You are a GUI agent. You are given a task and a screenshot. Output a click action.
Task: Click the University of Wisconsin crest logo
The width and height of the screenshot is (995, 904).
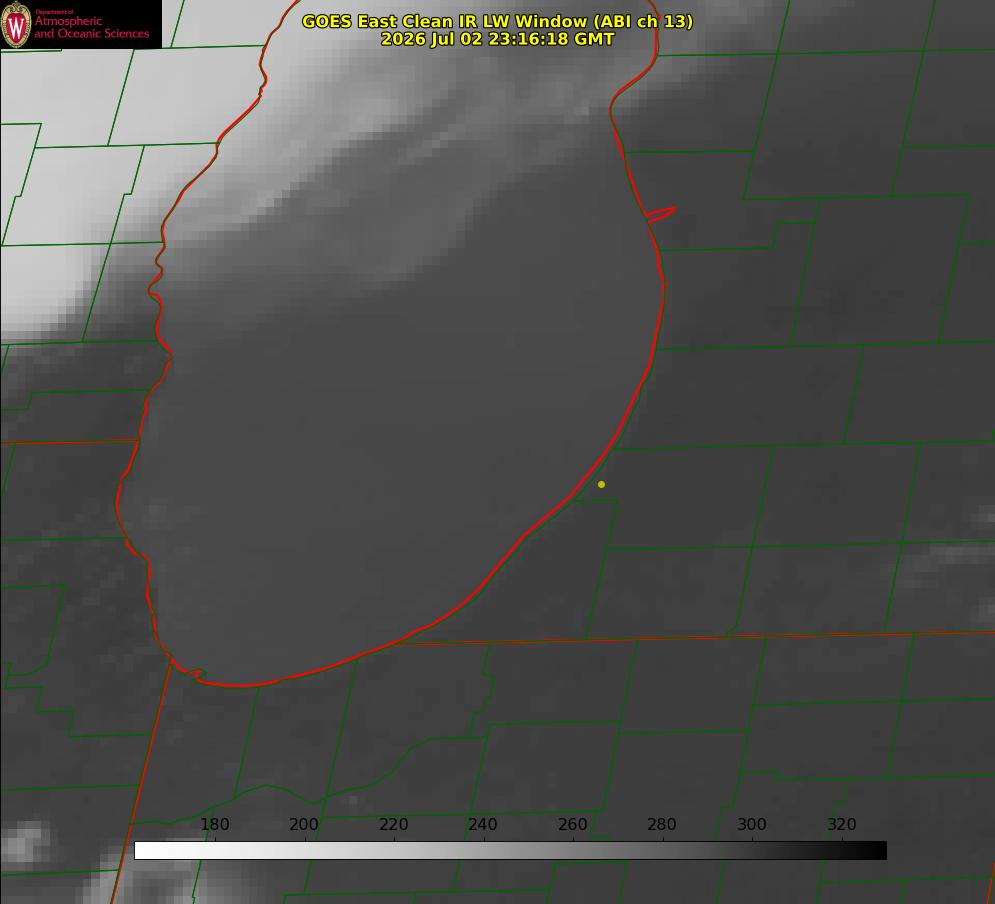point(16,24)
